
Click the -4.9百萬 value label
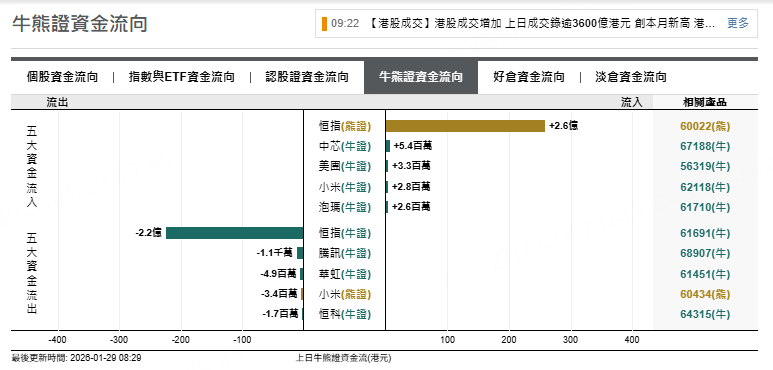[279, 273]
